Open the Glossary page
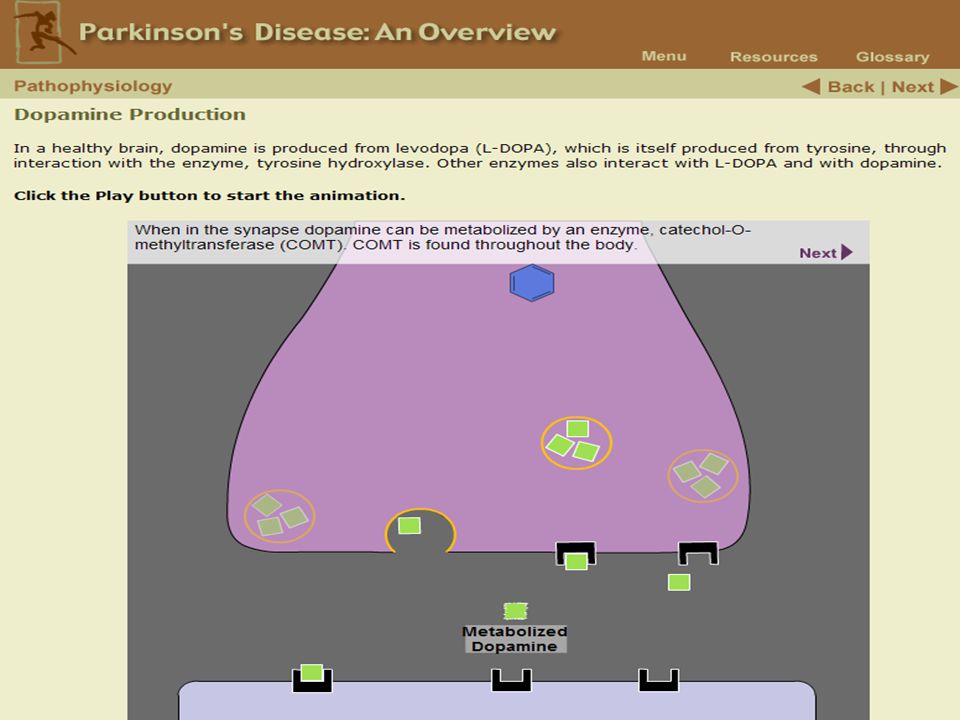960x720 pixels. [892, 57]
